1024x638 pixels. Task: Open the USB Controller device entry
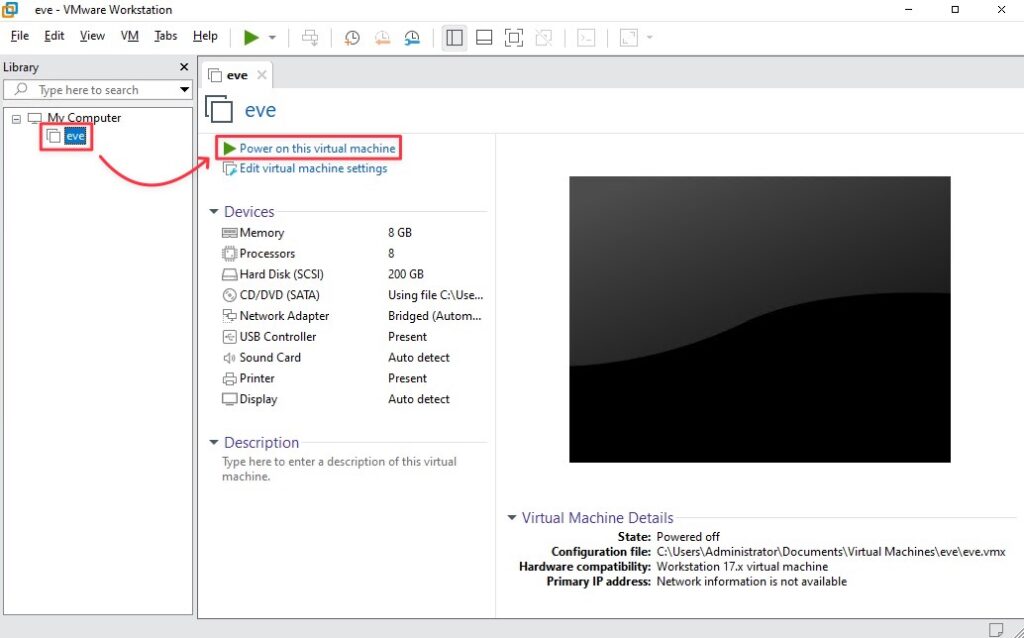[278, 337]
